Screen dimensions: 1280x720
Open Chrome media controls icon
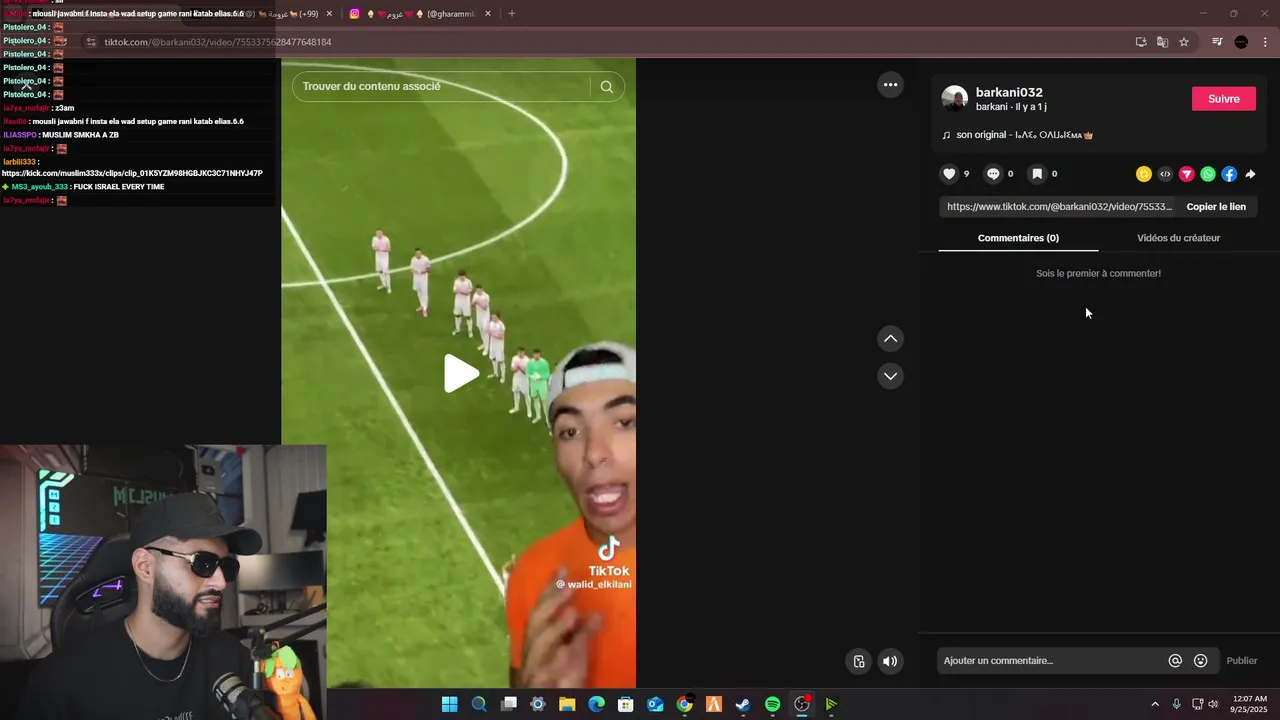(x=1217, y=42)
